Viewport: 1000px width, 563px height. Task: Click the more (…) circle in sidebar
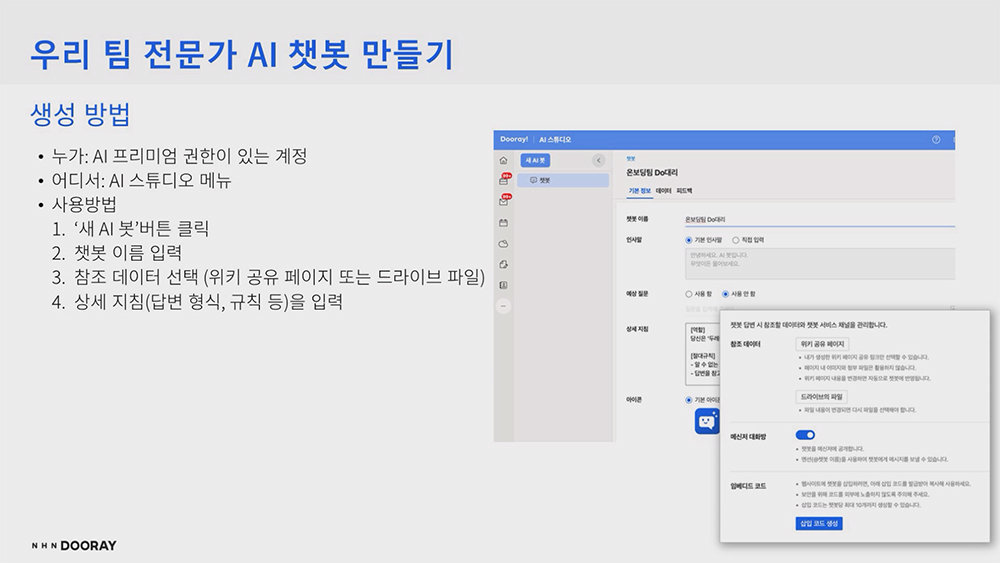[503, 306]
